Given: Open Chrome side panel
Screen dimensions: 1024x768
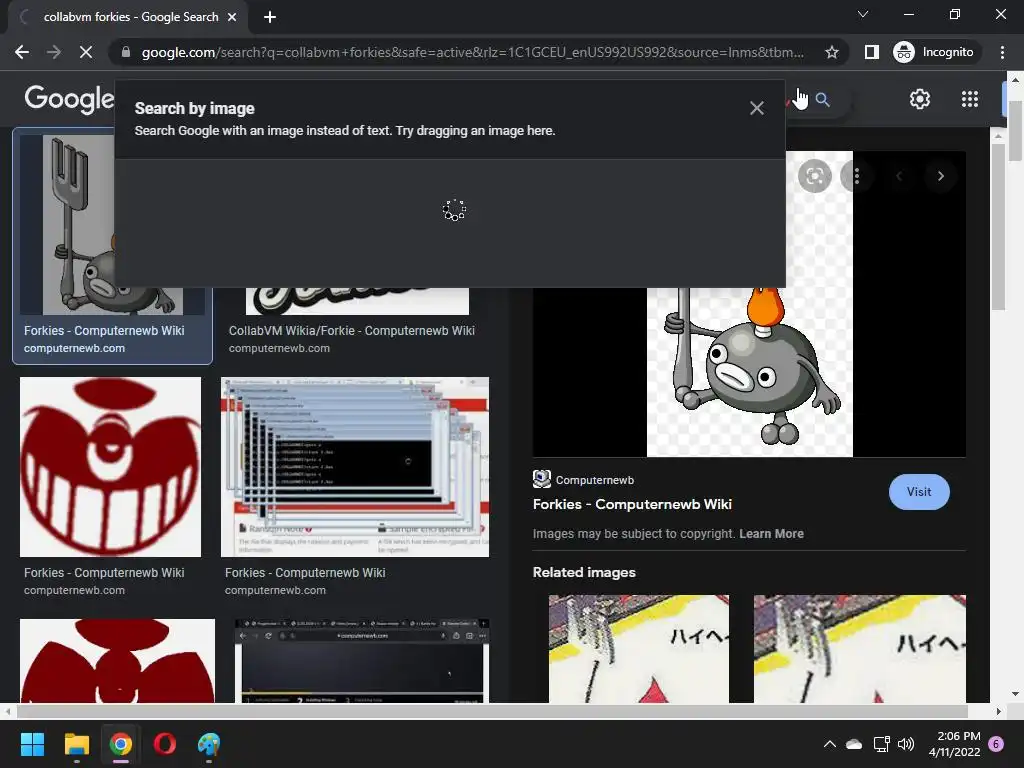Looking at the screenshot, I should click(x=872, y=52).
